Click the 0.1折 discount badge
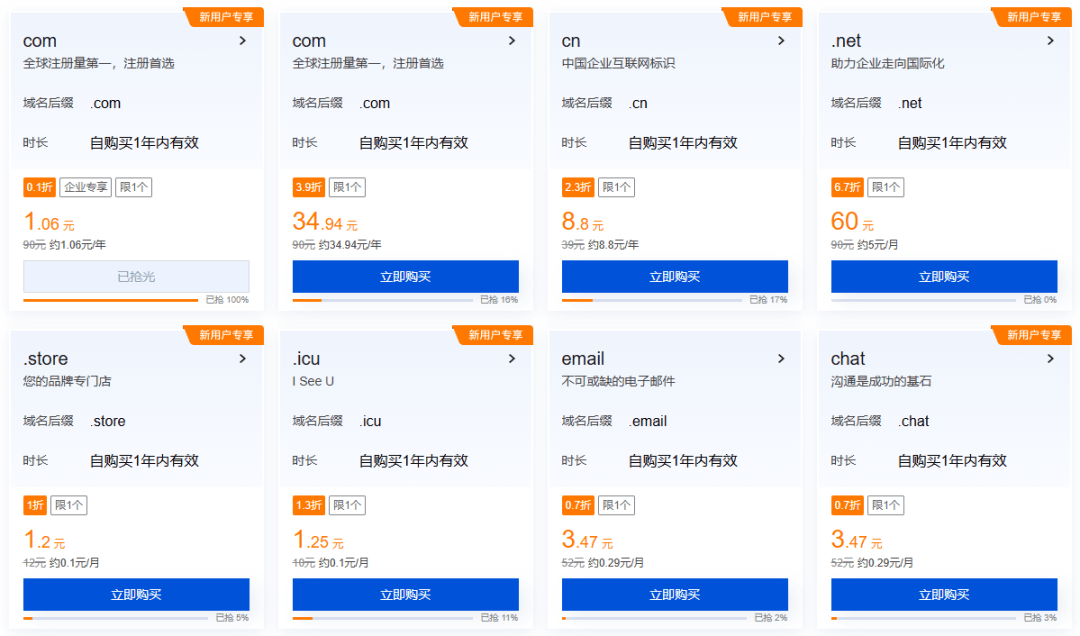 point(40,187)
